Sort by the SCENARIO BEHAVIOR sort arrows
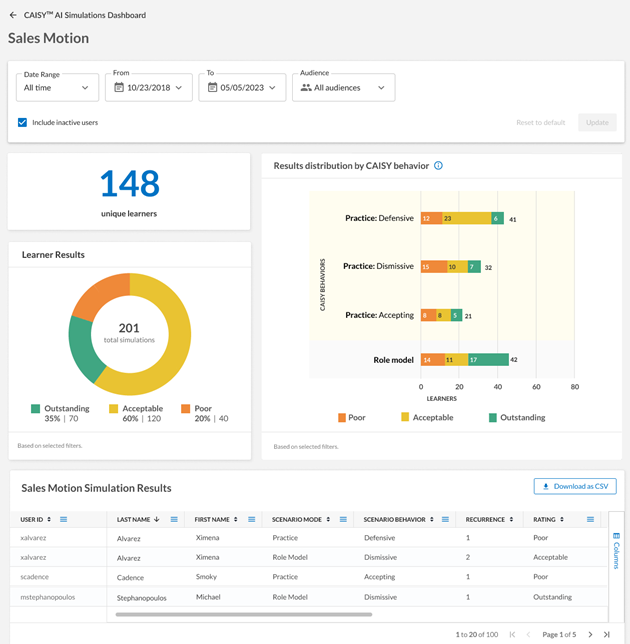630x644 pixels. 432,520
